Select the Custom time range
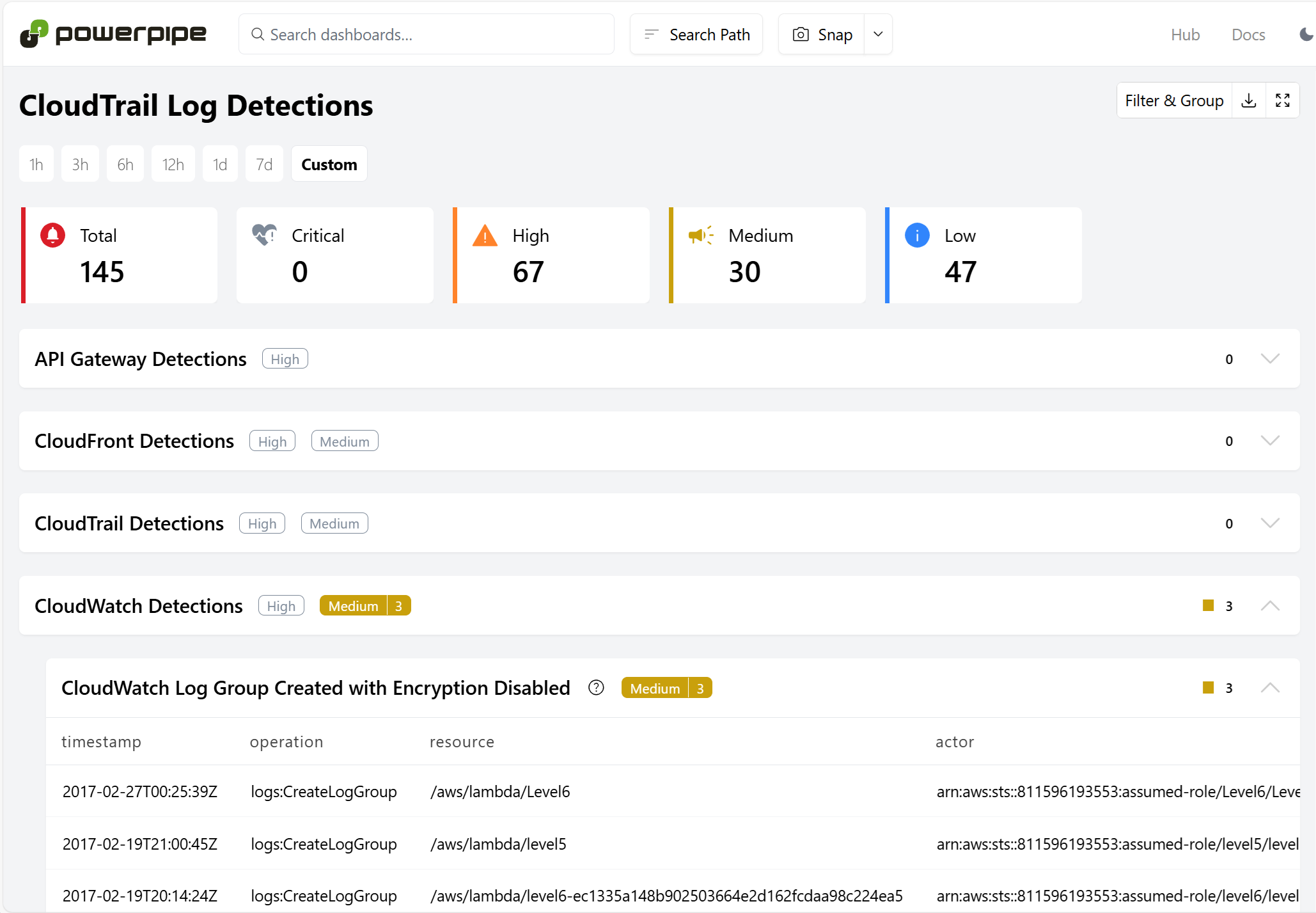This screenshot has width=1316, height=913. click(x=329, y=164)
